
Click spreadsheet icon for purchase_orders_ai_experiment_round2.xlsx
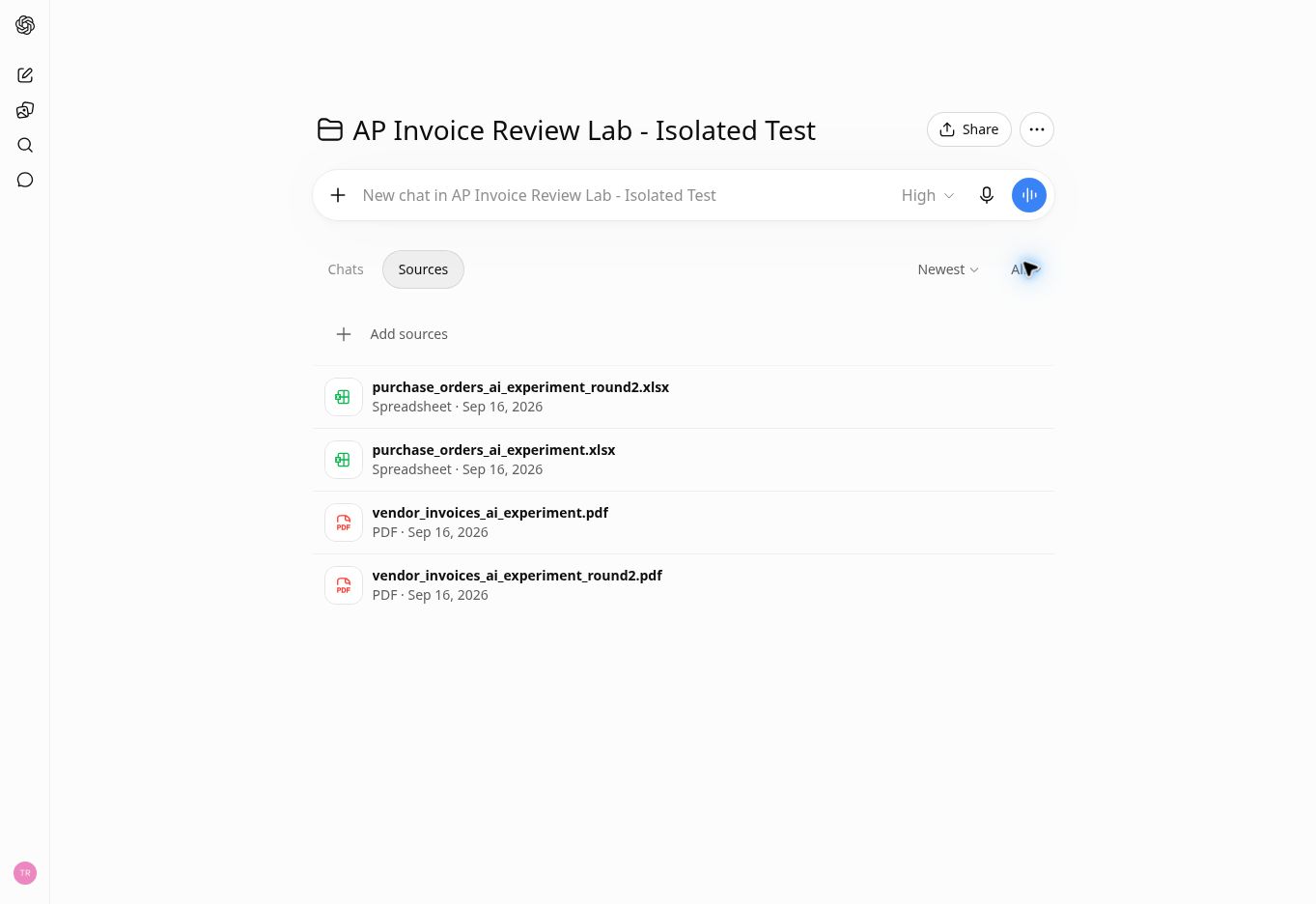tap(344, 397)
